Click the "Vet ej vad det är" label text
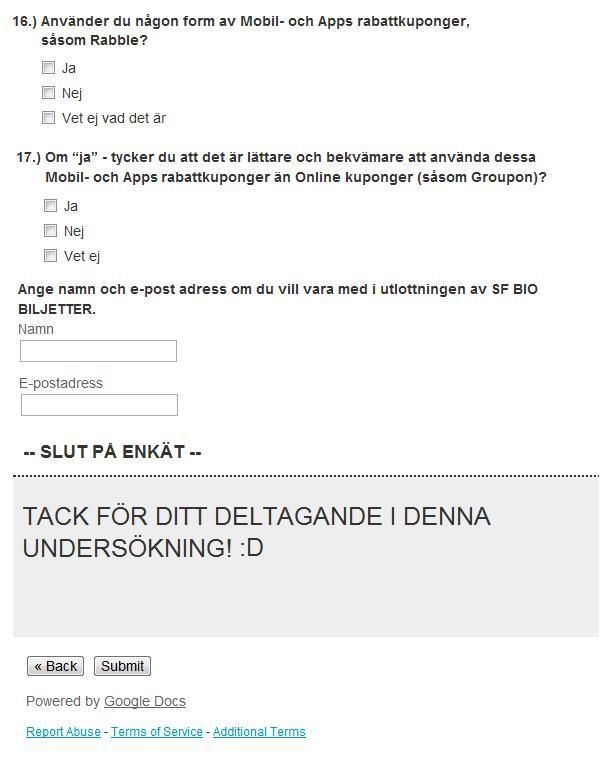 (x=114, y=118)
